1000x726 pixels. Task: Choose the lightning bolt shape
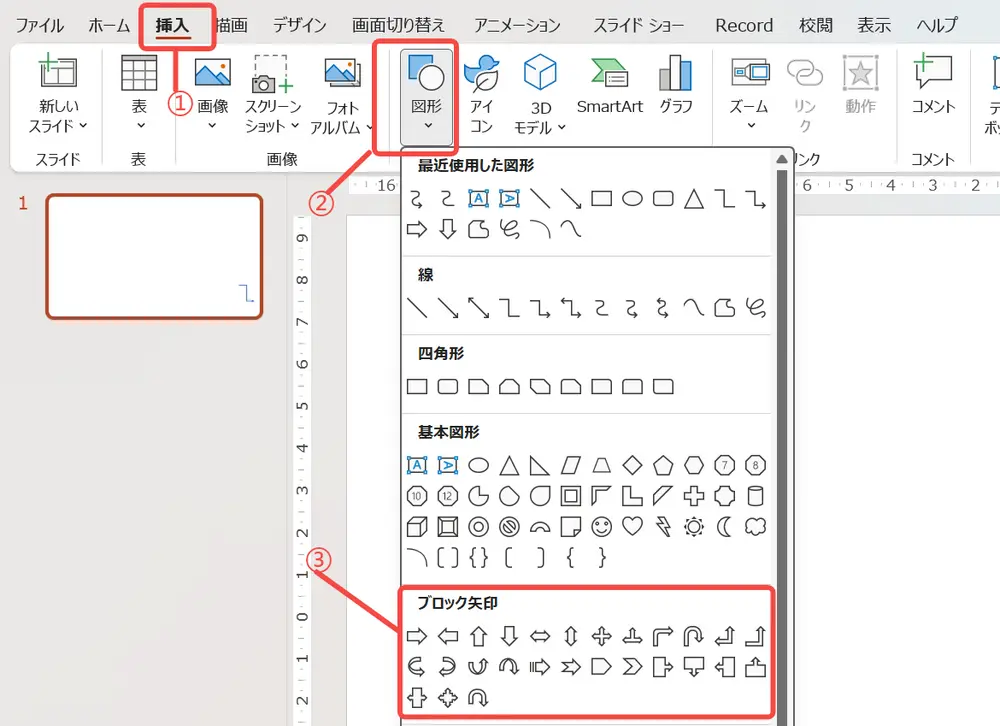pos(663,527)
